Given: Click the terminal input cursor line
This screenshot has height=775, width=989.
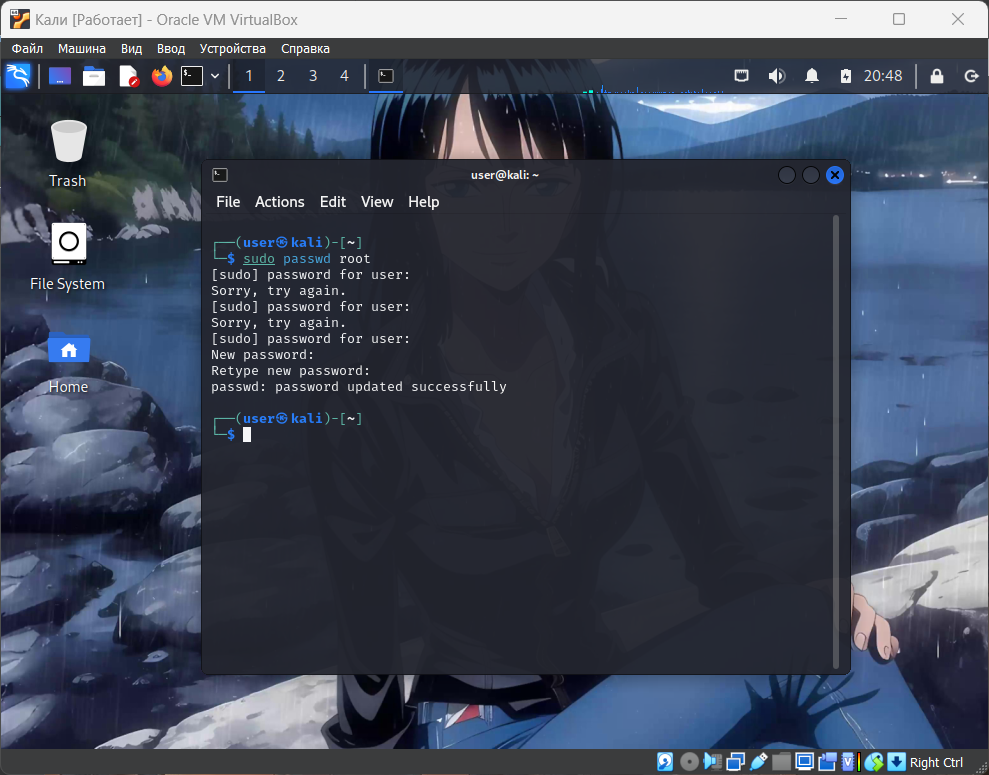Looking at the screenshot, I should click(247, 434).
